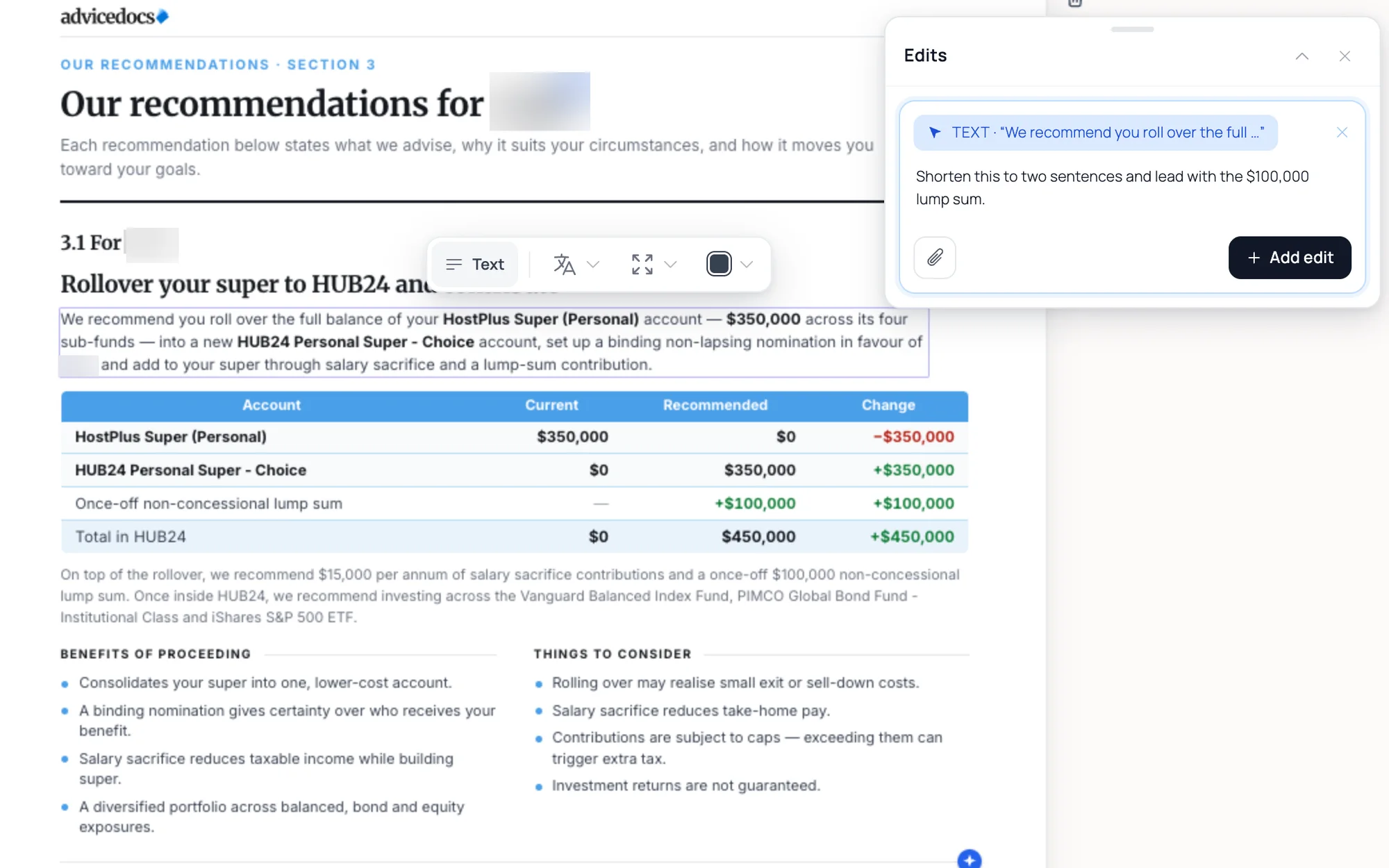Click the selected recommendation paragraph
The height and width of the screenshot is (868, 1389).
coord(494,342)
